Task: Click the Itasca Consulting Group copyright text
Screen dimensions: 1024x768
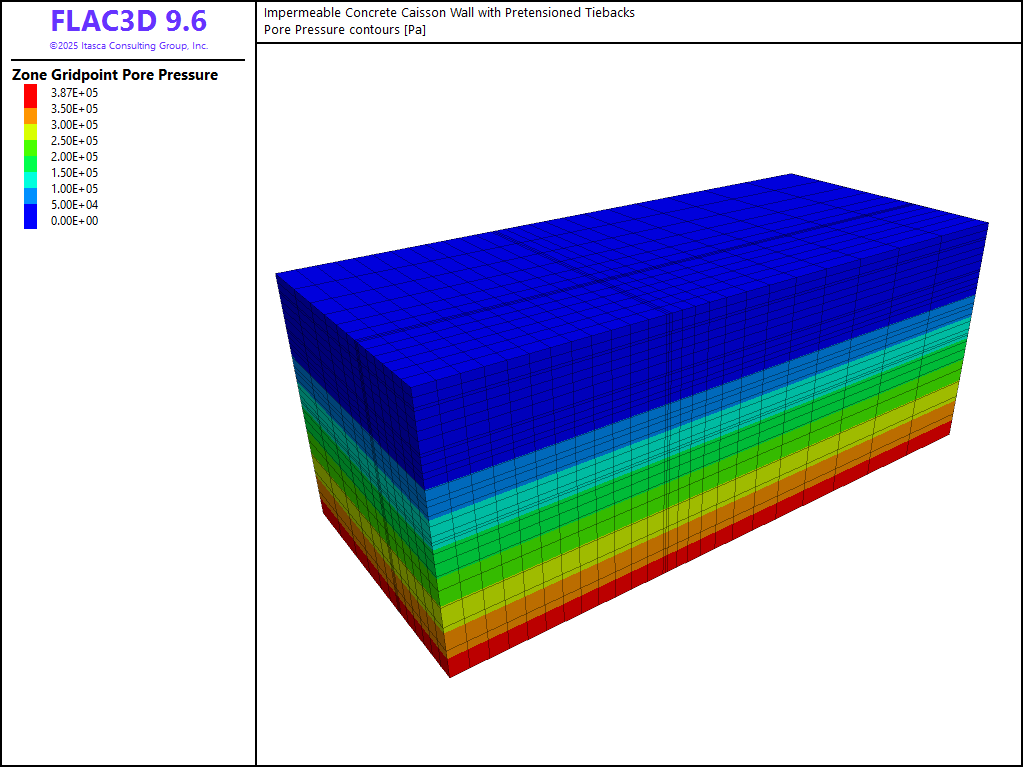Action: pos(128,46)
